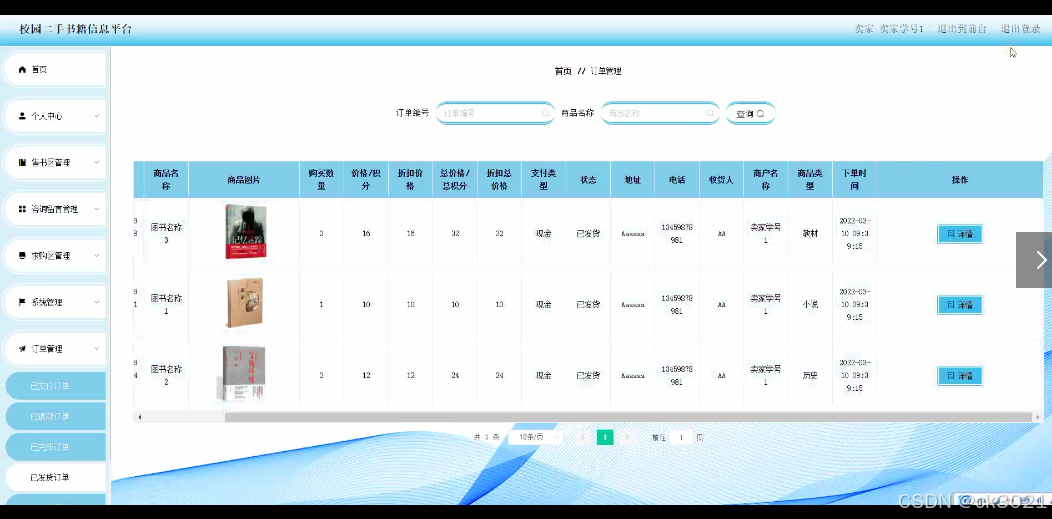The width and height of the screenshot is (1052, 519).
Task: Click 详情 button for 图书名称 3
Action: click(959, 233)
